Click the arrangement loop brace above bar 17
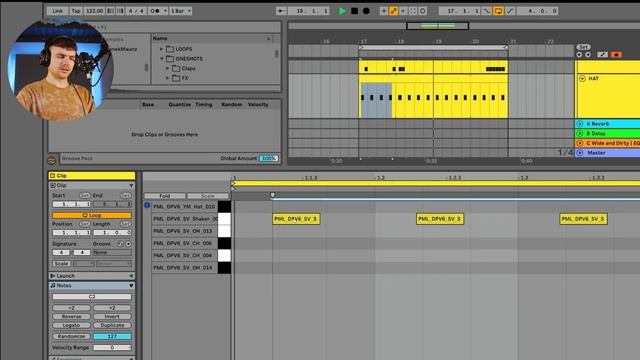The height and width of the screenshot is (360, 640). [x=433, y=48]
